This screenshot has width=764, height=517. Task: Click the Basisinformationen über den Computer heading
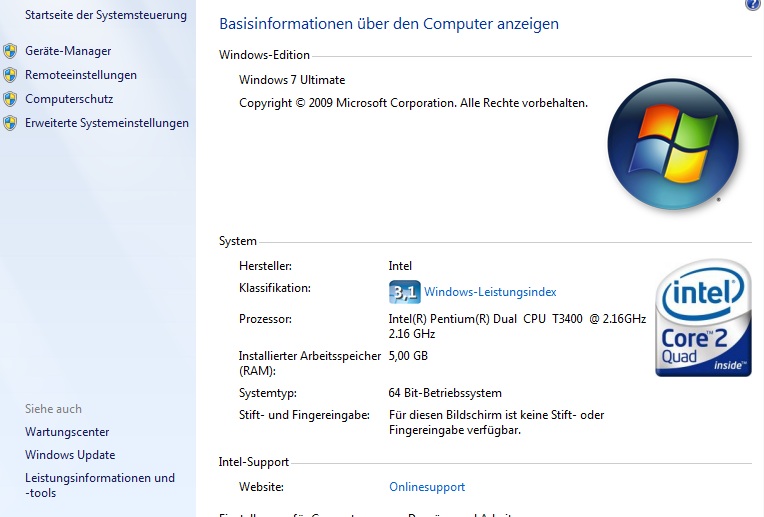click(x=389, y=23)
